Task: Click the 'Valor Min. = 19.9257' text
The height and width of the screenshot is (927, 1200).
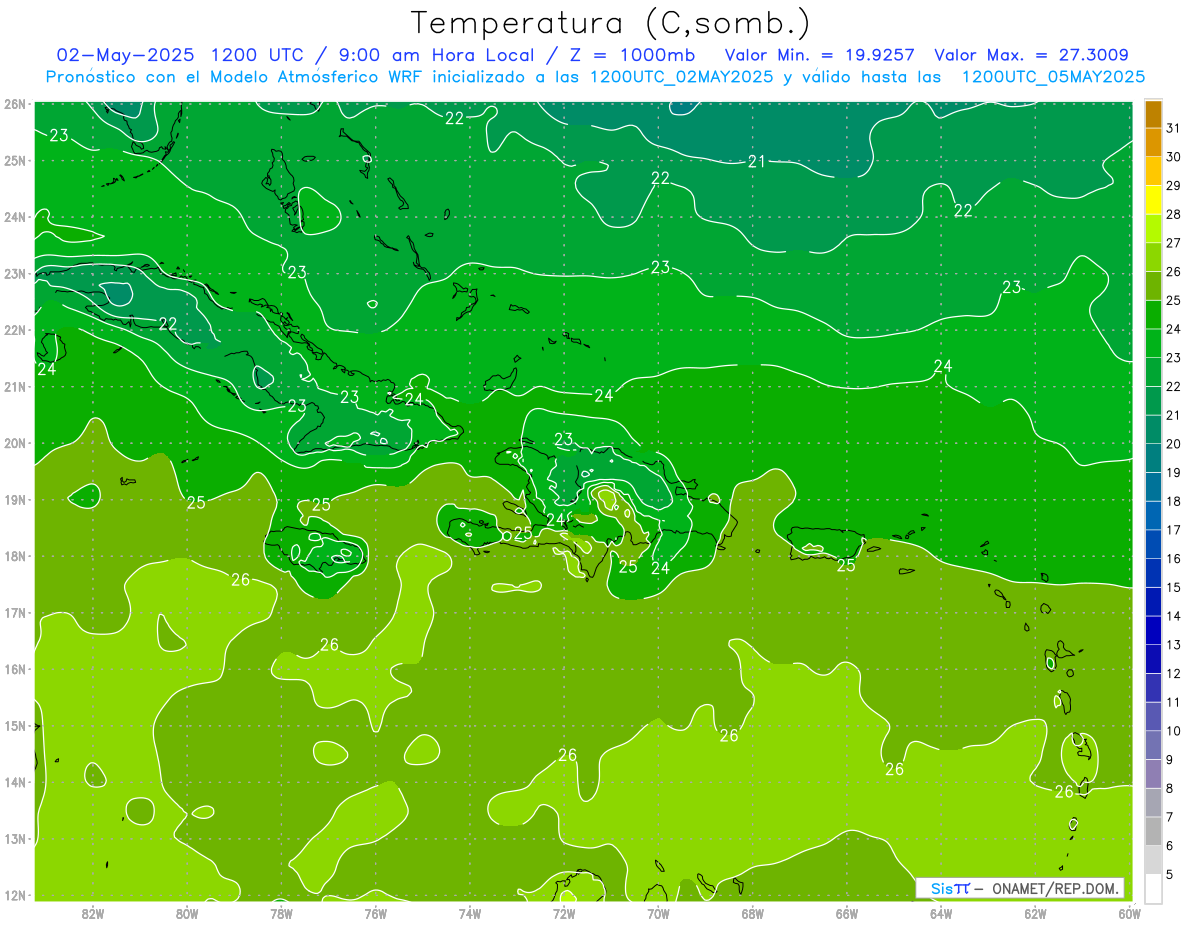Action: click(819, 55)
